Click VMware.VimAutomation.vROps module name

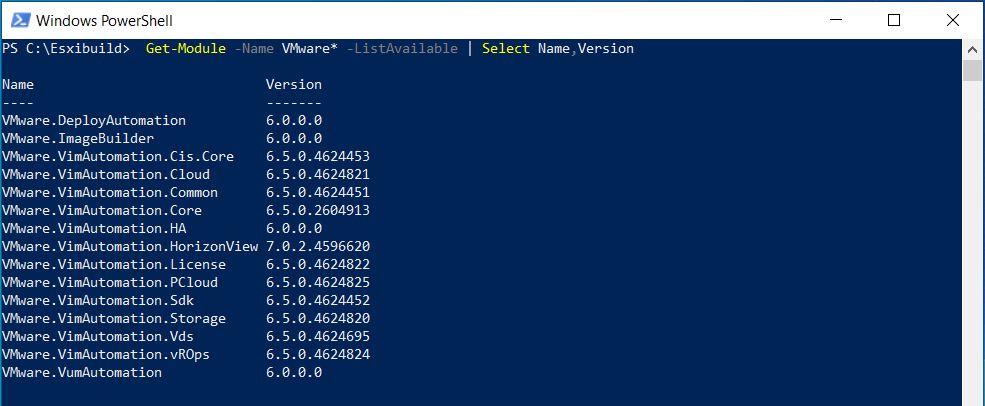[106, 354]
